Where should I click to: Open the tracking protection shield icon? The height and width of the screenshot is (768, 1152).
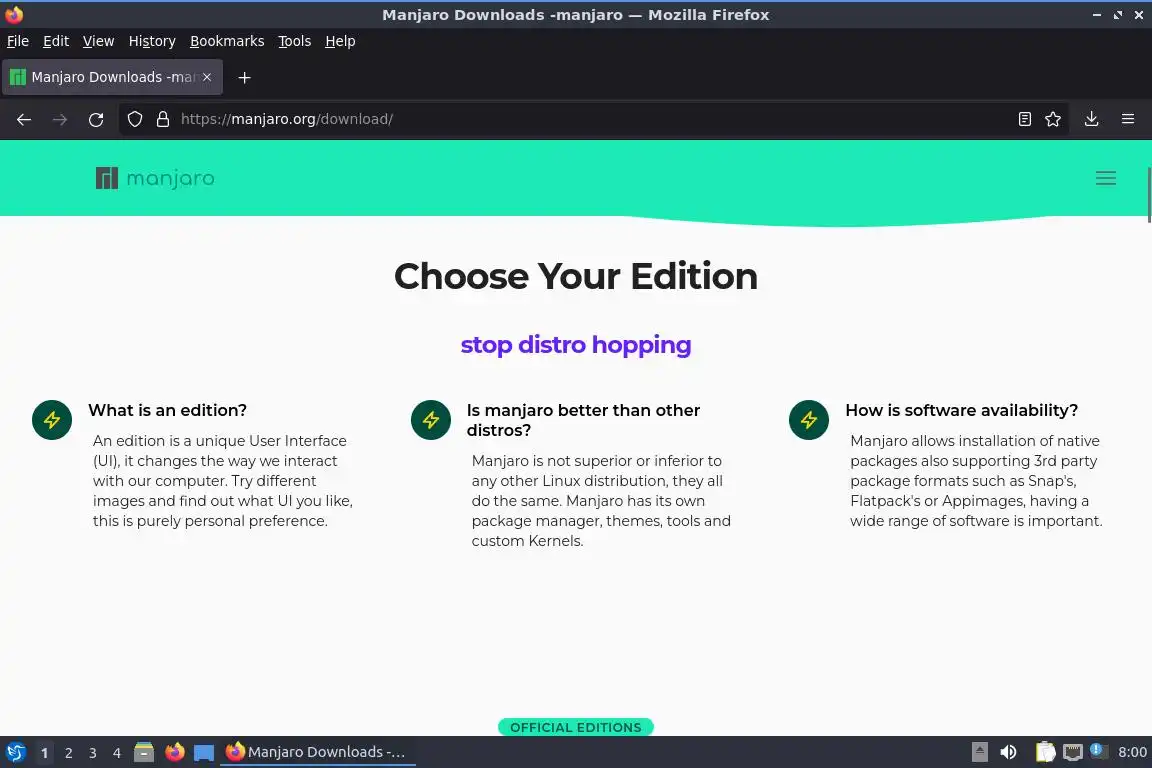pos(134,119)
